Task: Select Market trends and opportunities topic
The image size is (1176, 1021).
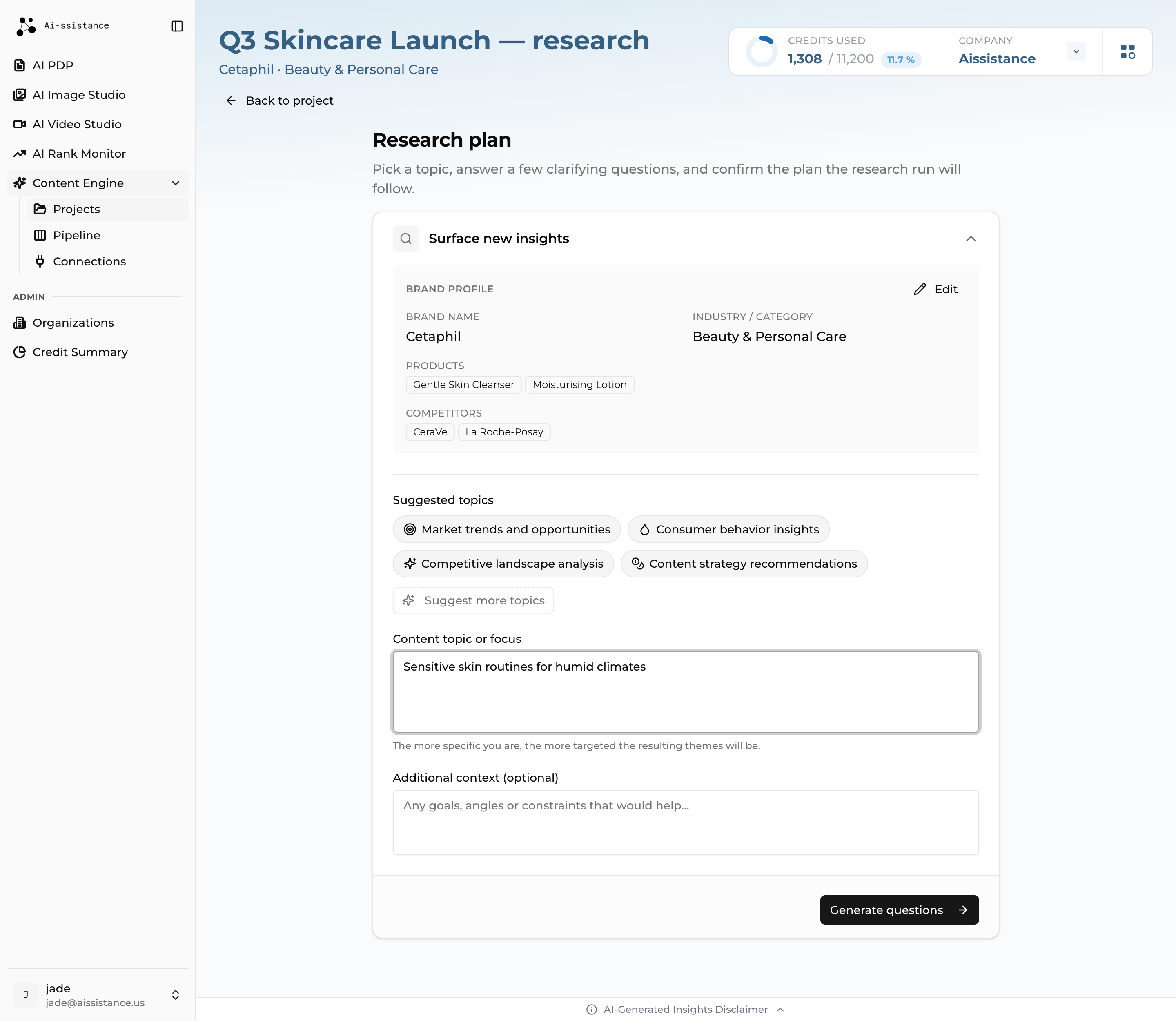Action: (x=506, y=529)
